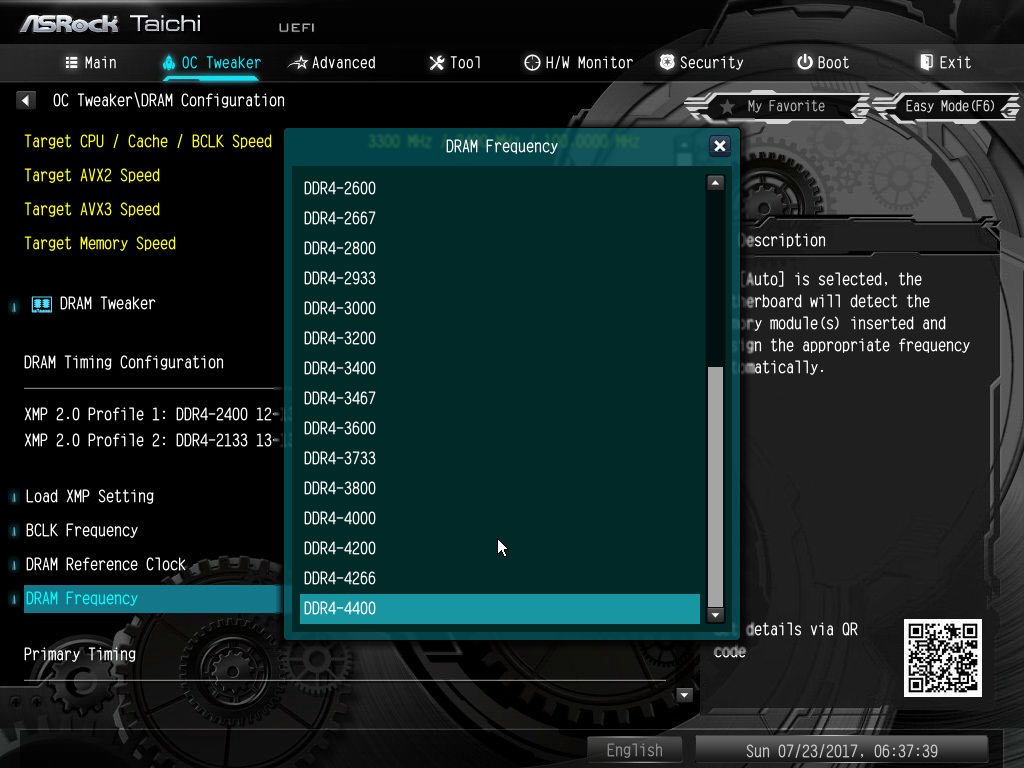
Task: Click the Advanced star icon
Action: (x=298, y=63)
